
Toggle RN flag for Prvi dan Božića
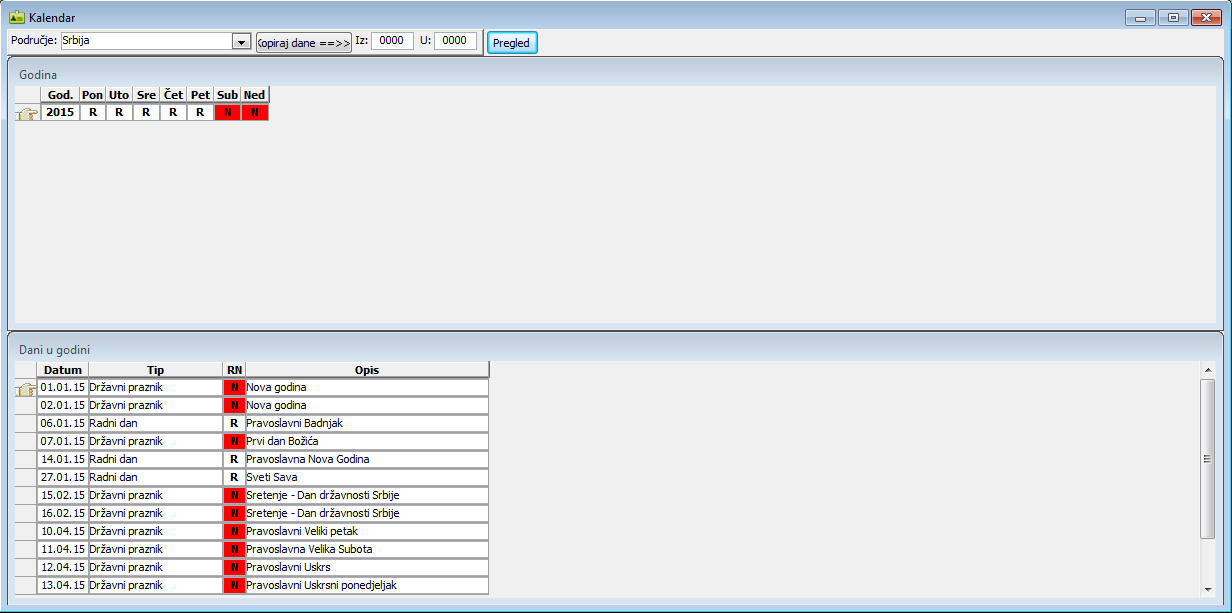click(235, 441)
